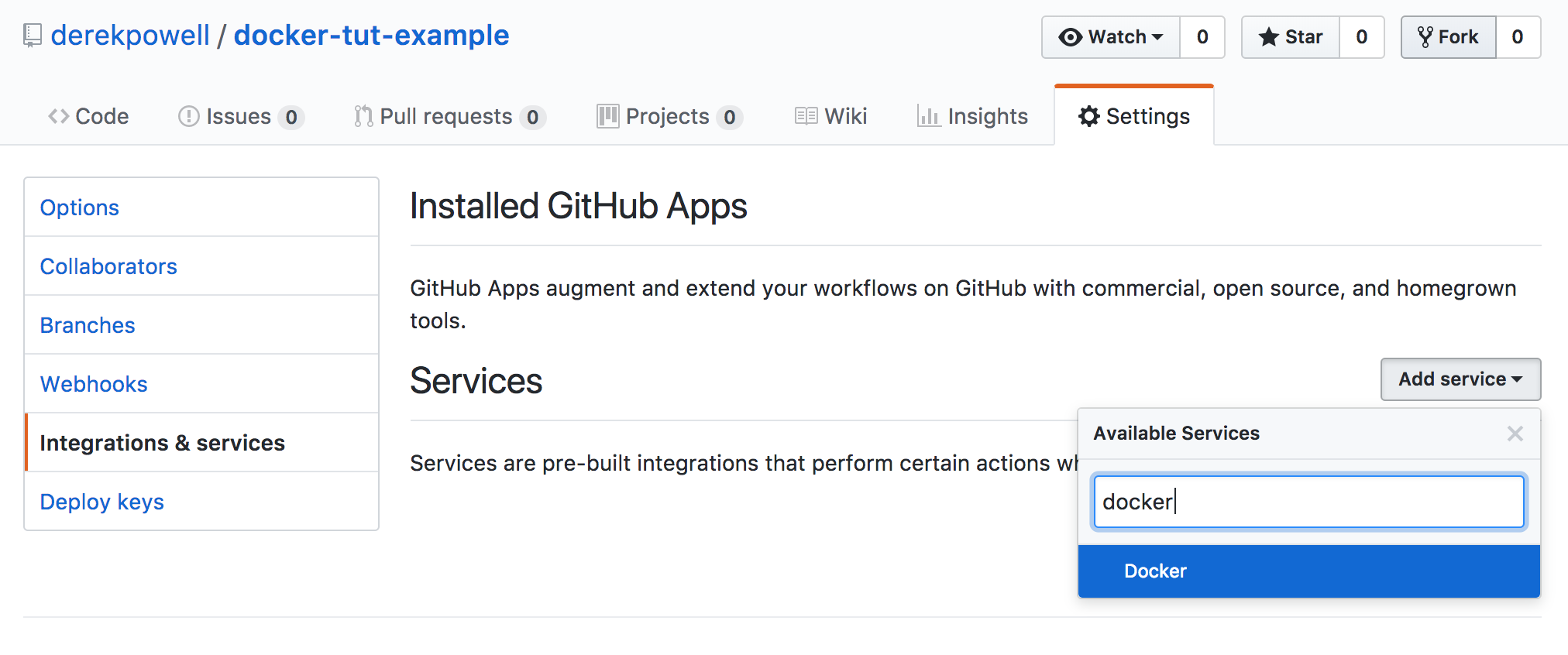Viewport: 1568px width, 655px height.
Task: Click the fork count beside Fork
Action: click(x=1518, y=37)
